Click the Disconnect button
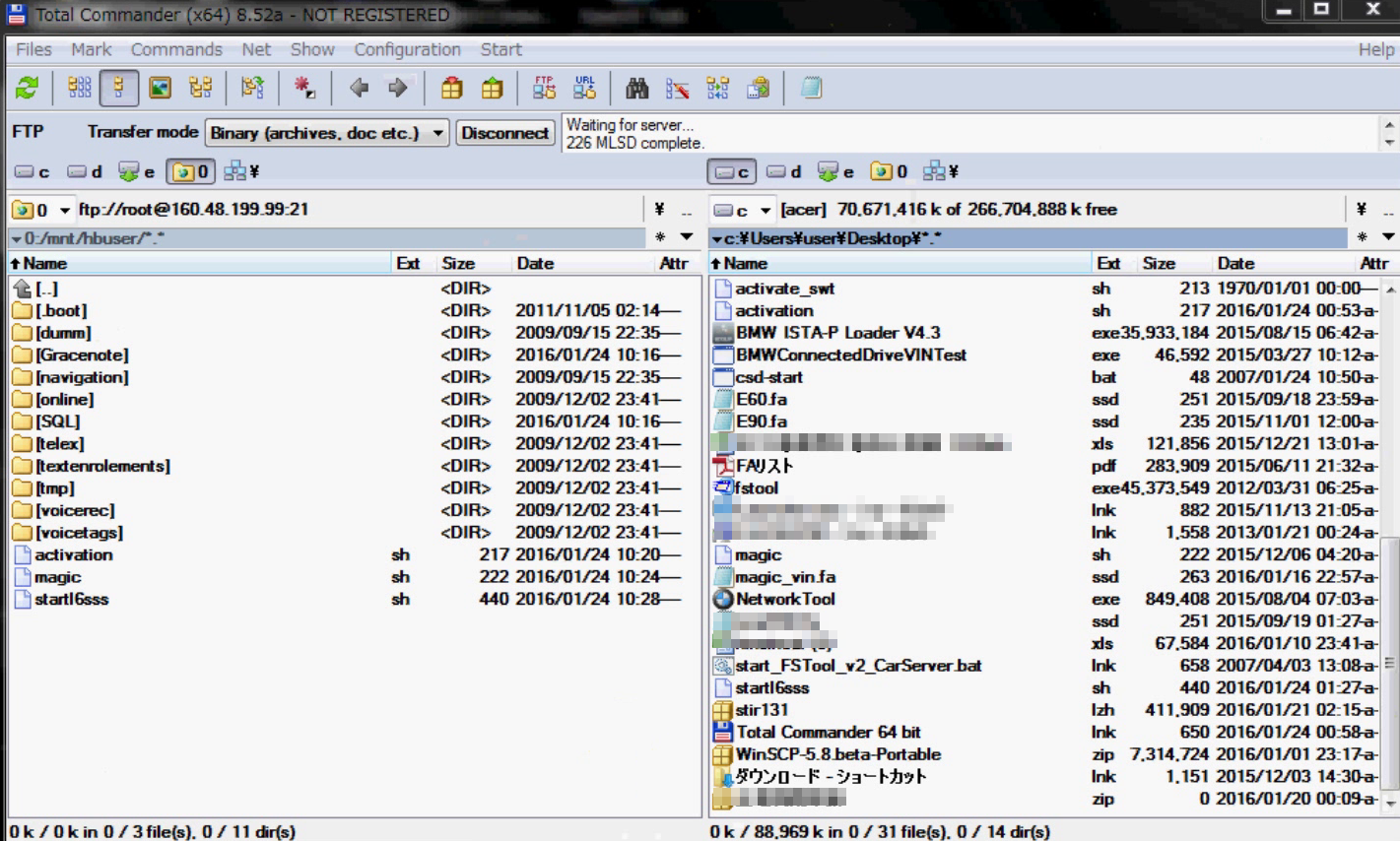The image size is (1400, 841). pos(504,133)
